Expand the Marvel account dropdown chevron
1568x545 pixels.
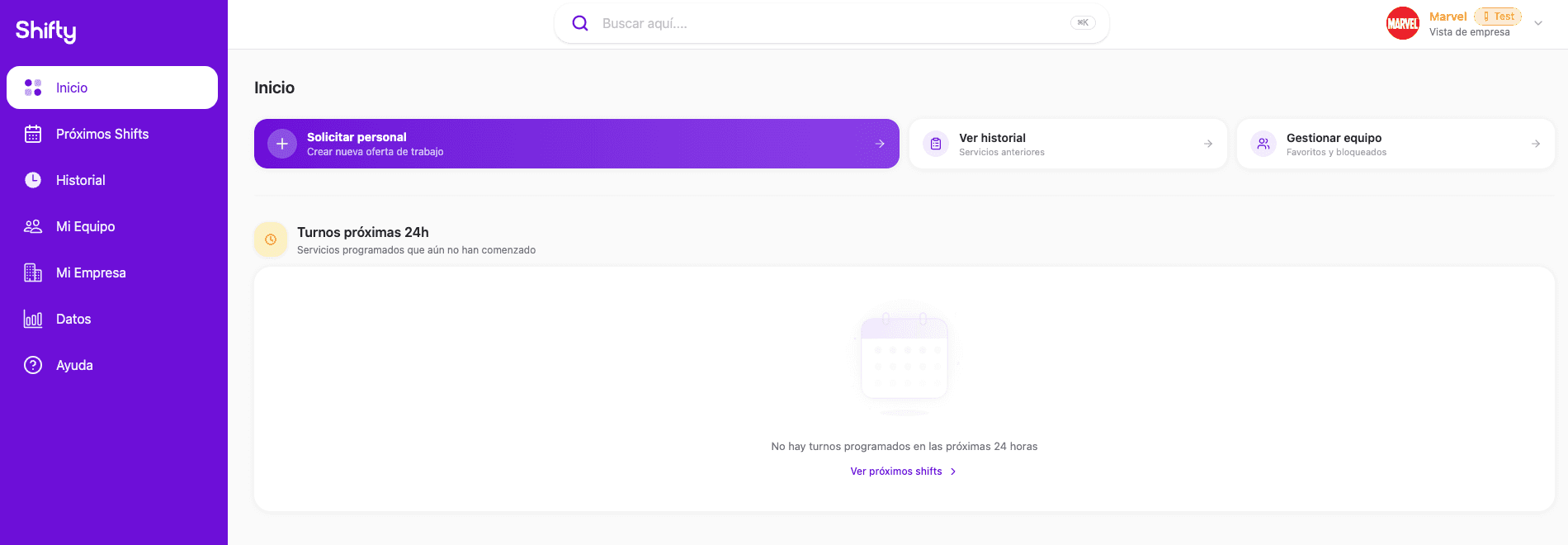[1538, 23]
